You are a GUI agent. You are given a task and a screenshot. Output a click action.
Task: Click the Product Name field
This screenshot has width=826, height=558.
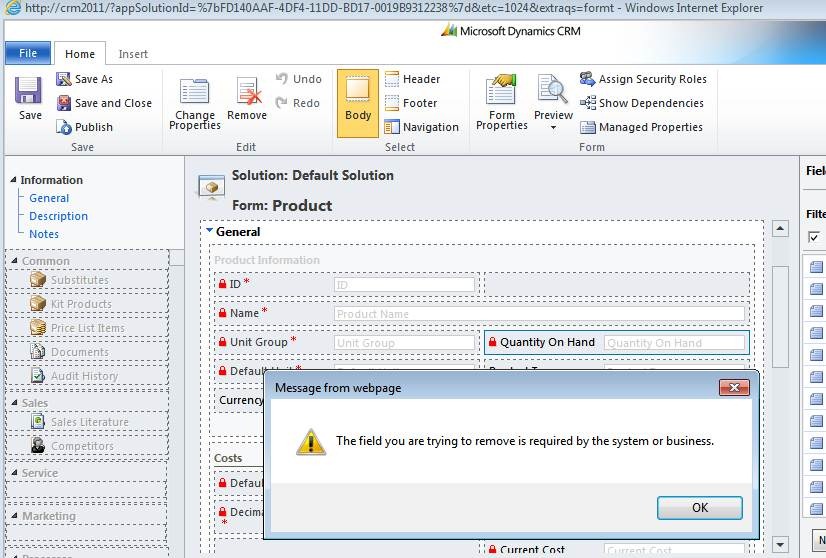coord(539,314)
